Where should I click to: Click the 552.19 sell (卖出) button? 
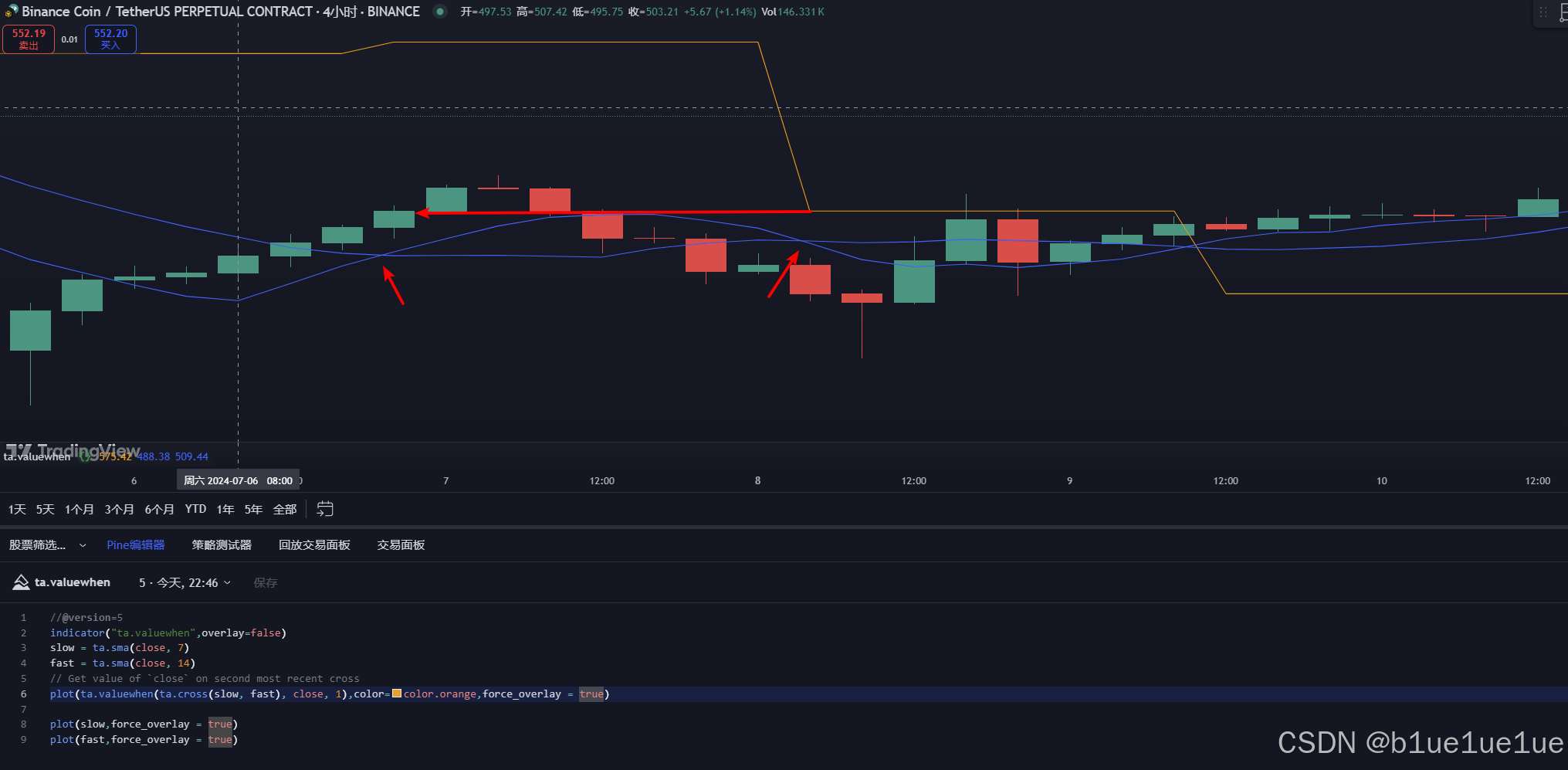click(x=29, y=39)
